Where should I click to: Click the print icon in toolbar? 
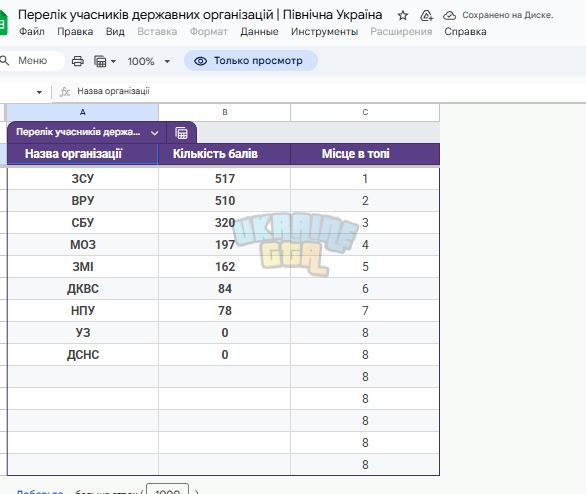coord(78,61)
